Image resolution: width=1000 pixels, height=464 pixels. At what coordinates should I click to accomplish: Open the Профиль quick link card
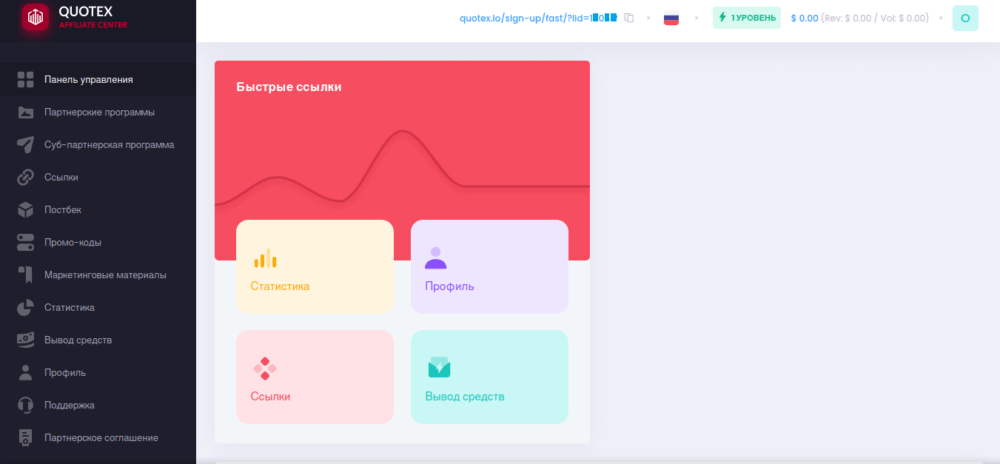pos(489,266)
